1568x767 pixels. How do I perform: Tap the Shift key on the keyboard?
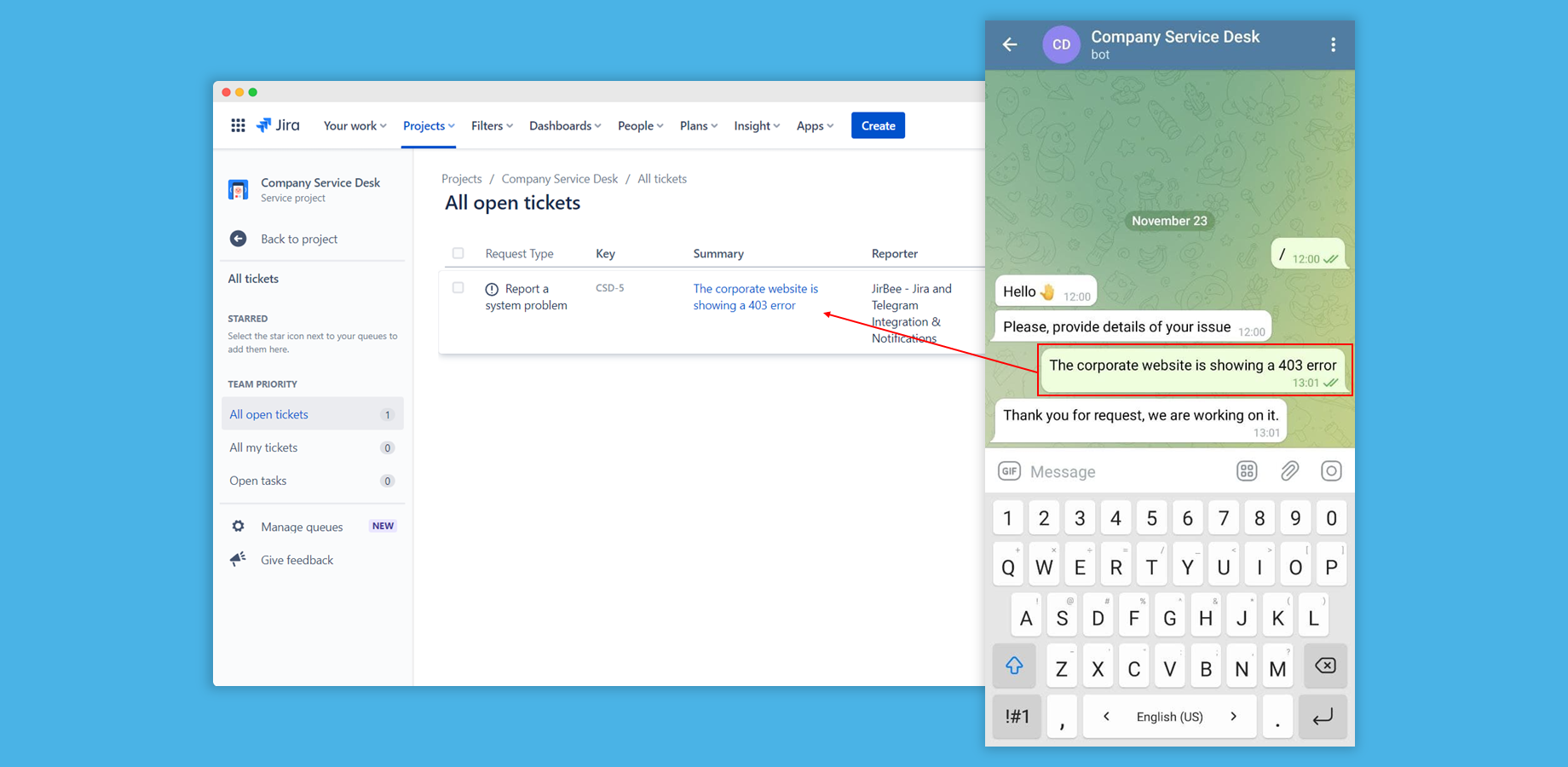[x=1014, y=666]
